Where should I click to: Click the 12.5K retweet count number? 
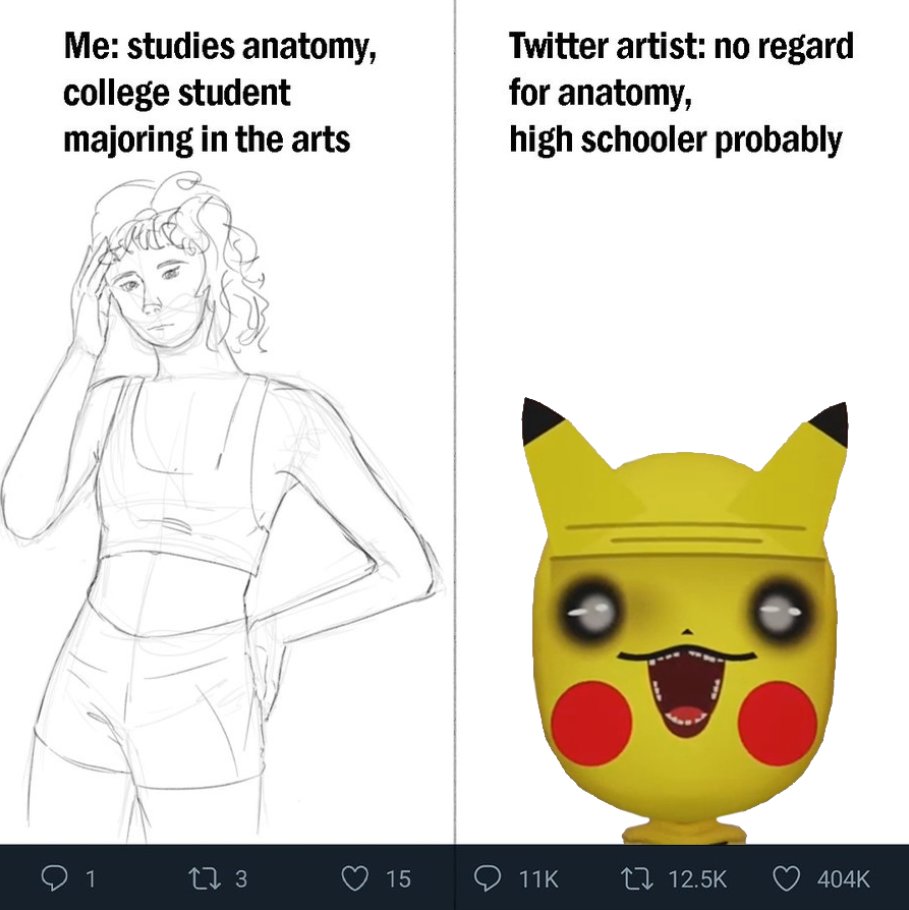pos(698,879)
